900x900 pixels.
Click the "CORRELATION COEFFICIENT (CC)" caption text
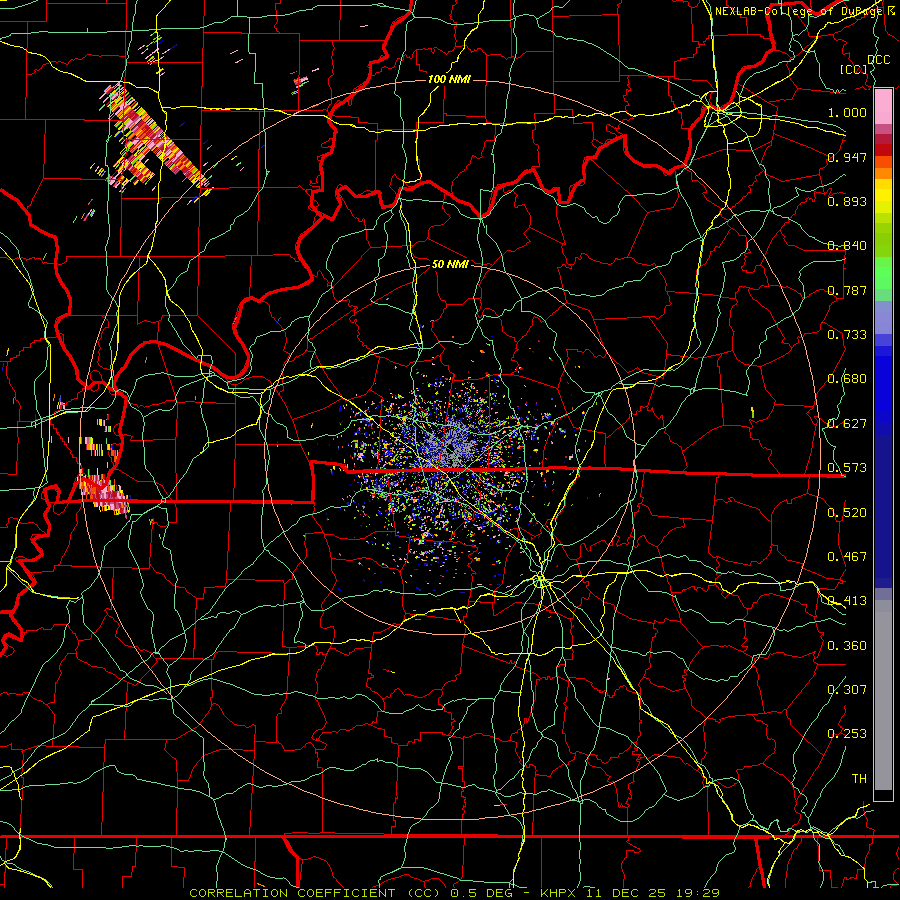point(316,893)
